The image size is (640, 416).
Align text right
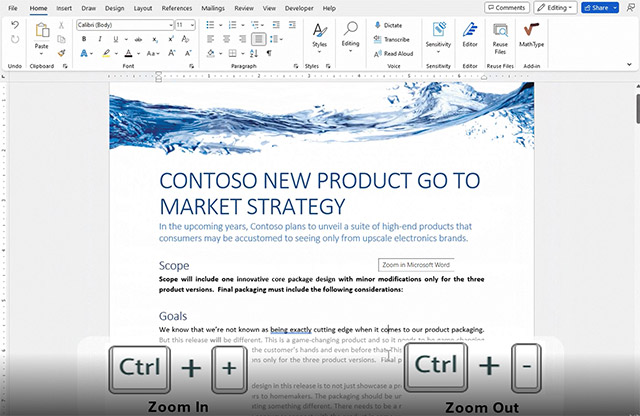242,39
